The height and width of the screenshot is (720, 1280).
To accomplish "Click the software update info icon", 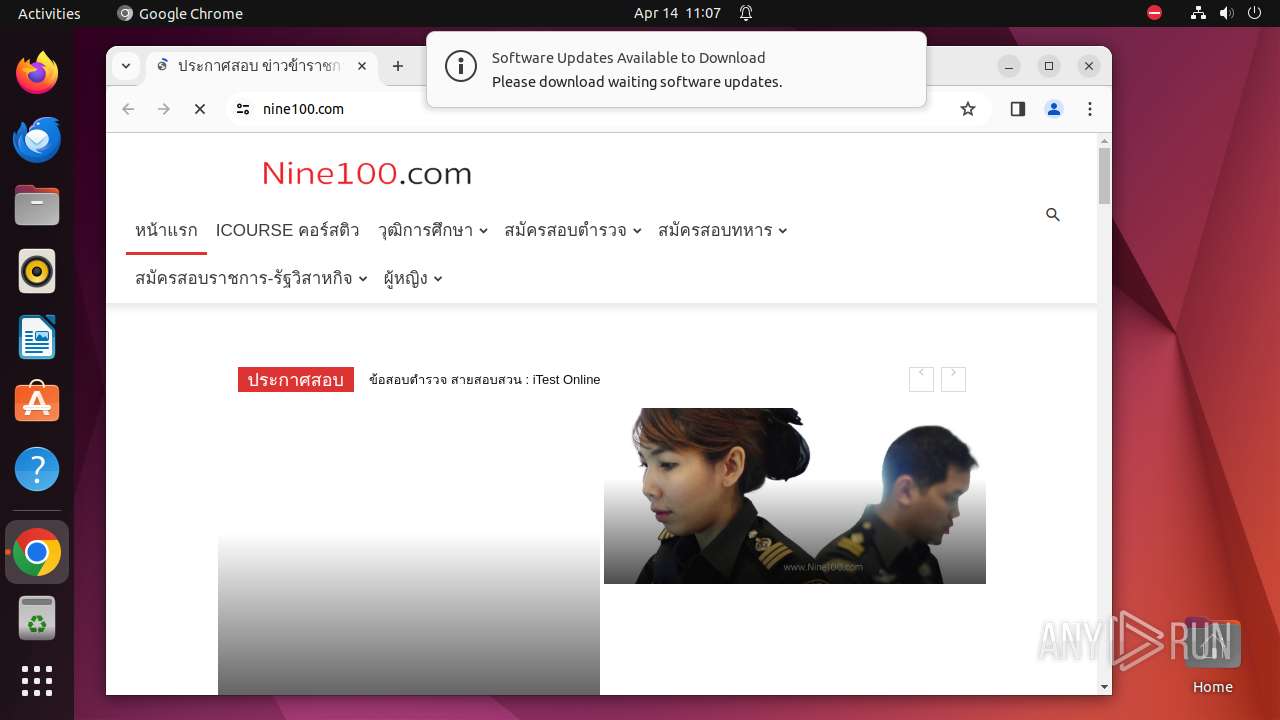I will (461, 68).
